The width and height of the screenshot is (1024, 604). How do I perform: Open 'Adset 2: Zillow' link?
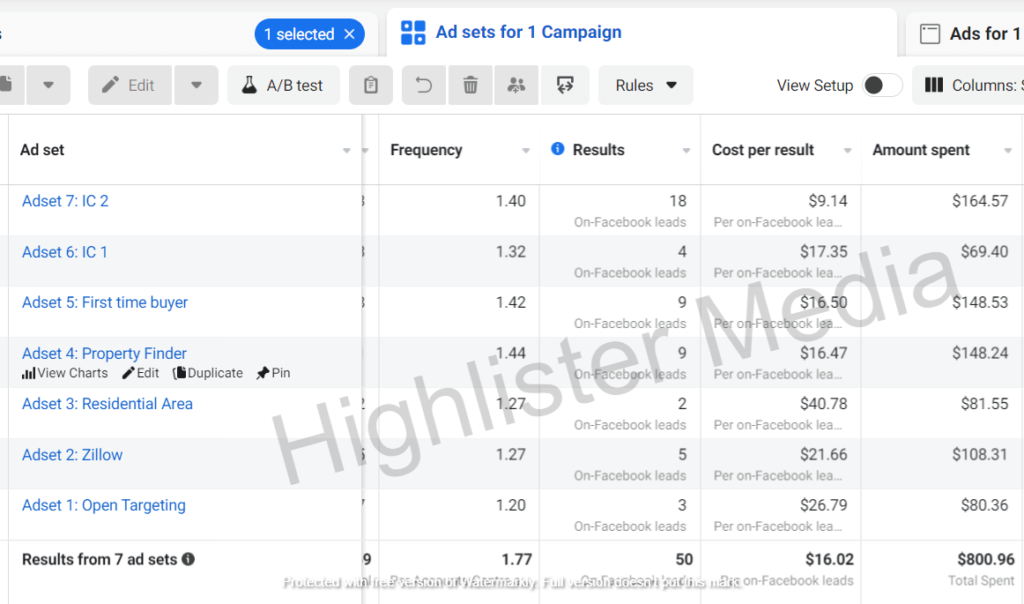coord(72,454)
